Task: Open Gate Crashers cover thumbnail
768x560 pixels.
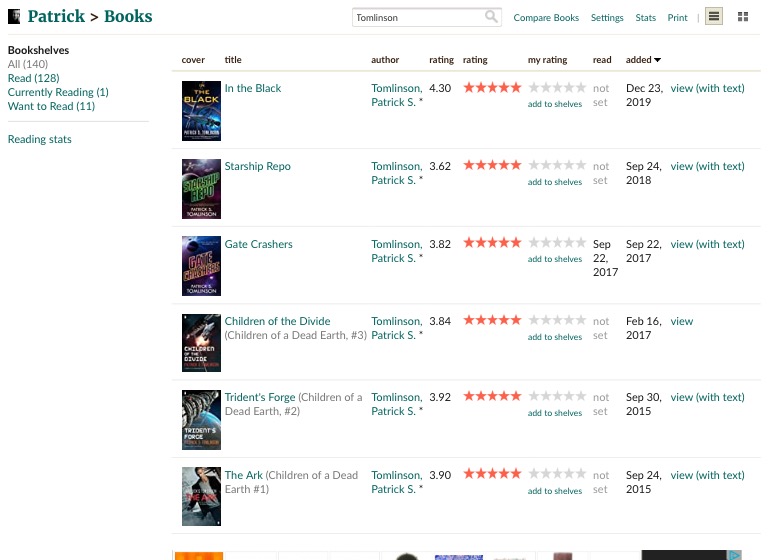Action: coord(201,266)
